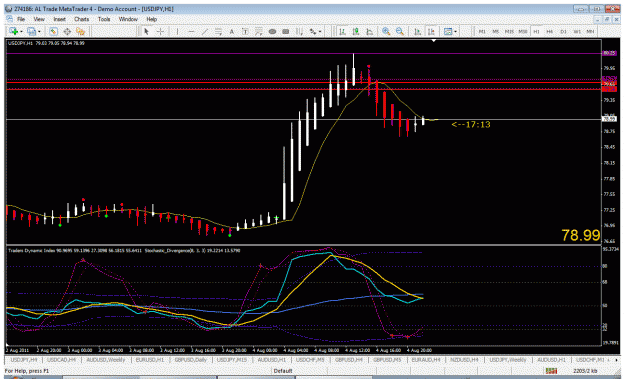625x379 pixels.
Task: Select the M1 timeframe button
Action: 482,31
